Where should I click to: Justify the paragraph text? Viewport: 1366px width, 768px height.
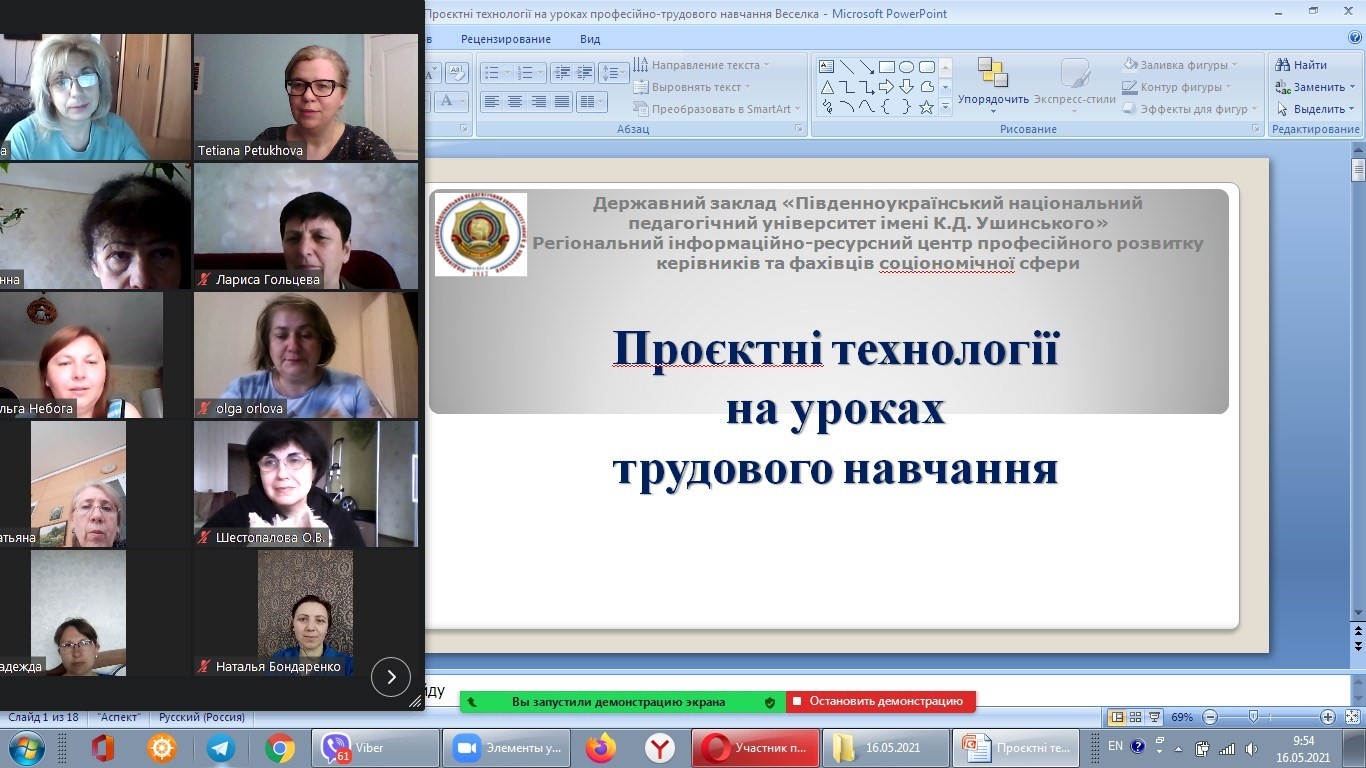562,102
